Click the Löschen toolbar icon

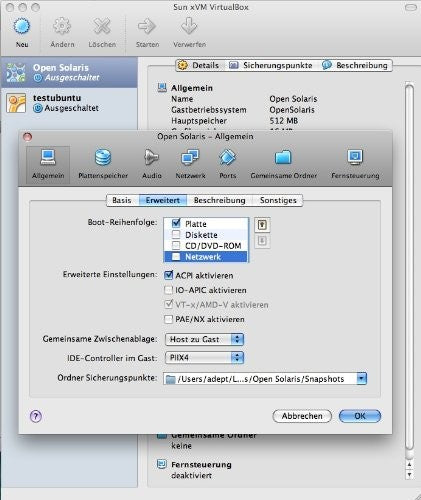[x=102, y=26]
